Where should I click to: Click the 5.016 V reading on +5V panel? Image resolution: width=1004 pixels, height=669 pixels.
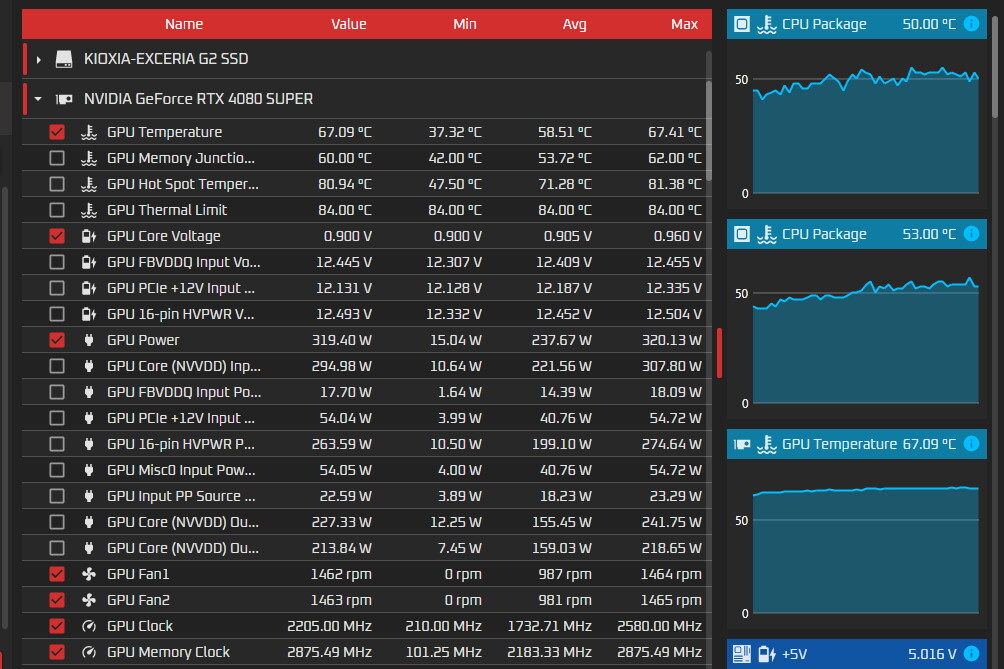932,654
